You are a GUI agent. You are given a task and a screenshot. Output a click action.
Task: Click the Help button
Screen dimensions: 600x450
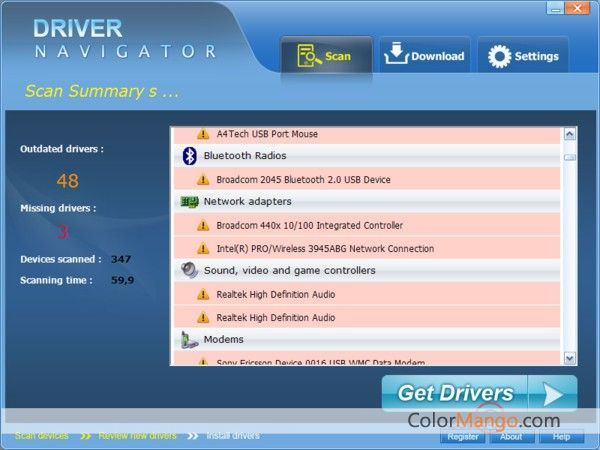(x=560, y=437)
